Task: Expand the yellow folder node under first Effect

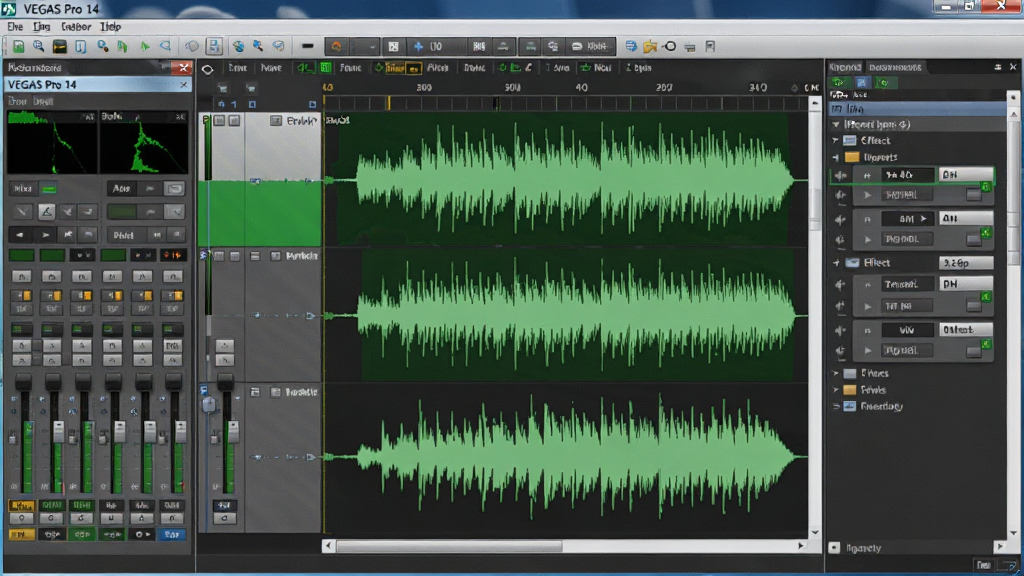Action: [836, 157]
